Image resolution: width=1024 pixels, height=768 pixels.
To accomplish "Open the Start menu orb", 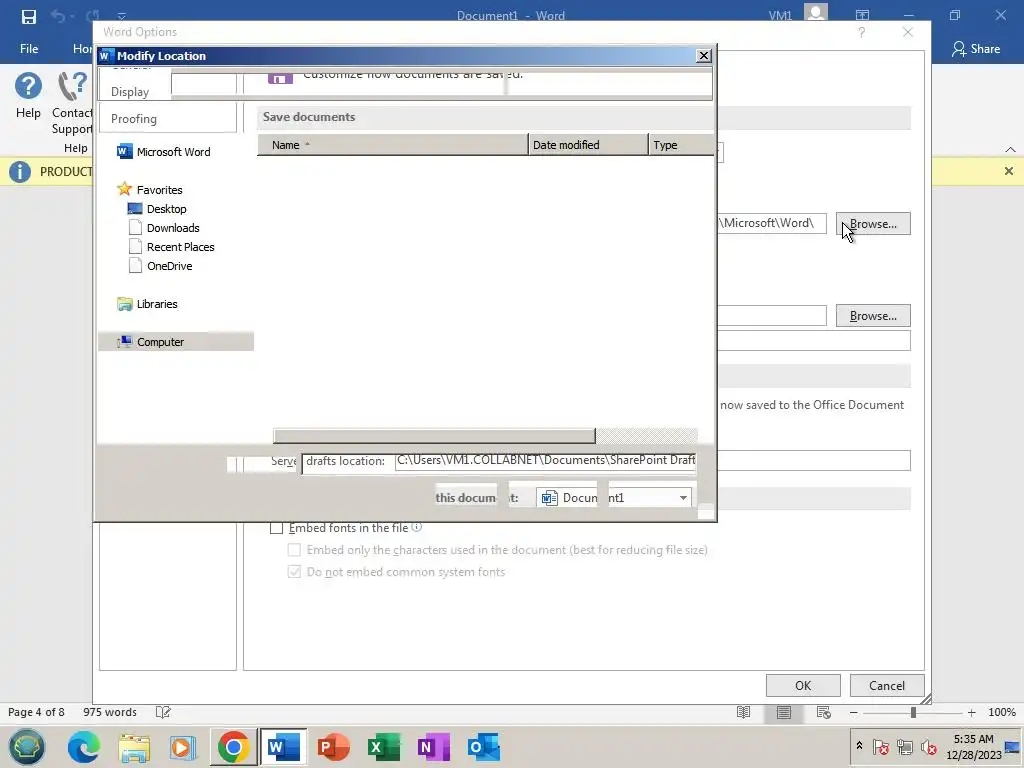I will point(27,746).
